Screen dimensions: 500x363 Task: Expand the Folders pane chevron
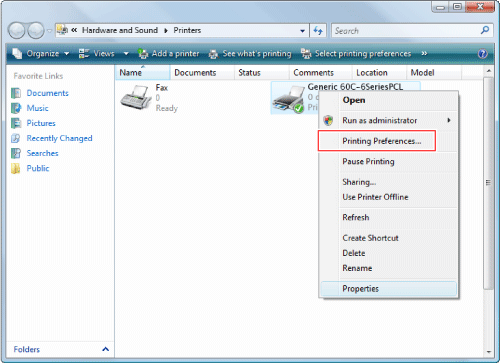(x=105, y=349)
